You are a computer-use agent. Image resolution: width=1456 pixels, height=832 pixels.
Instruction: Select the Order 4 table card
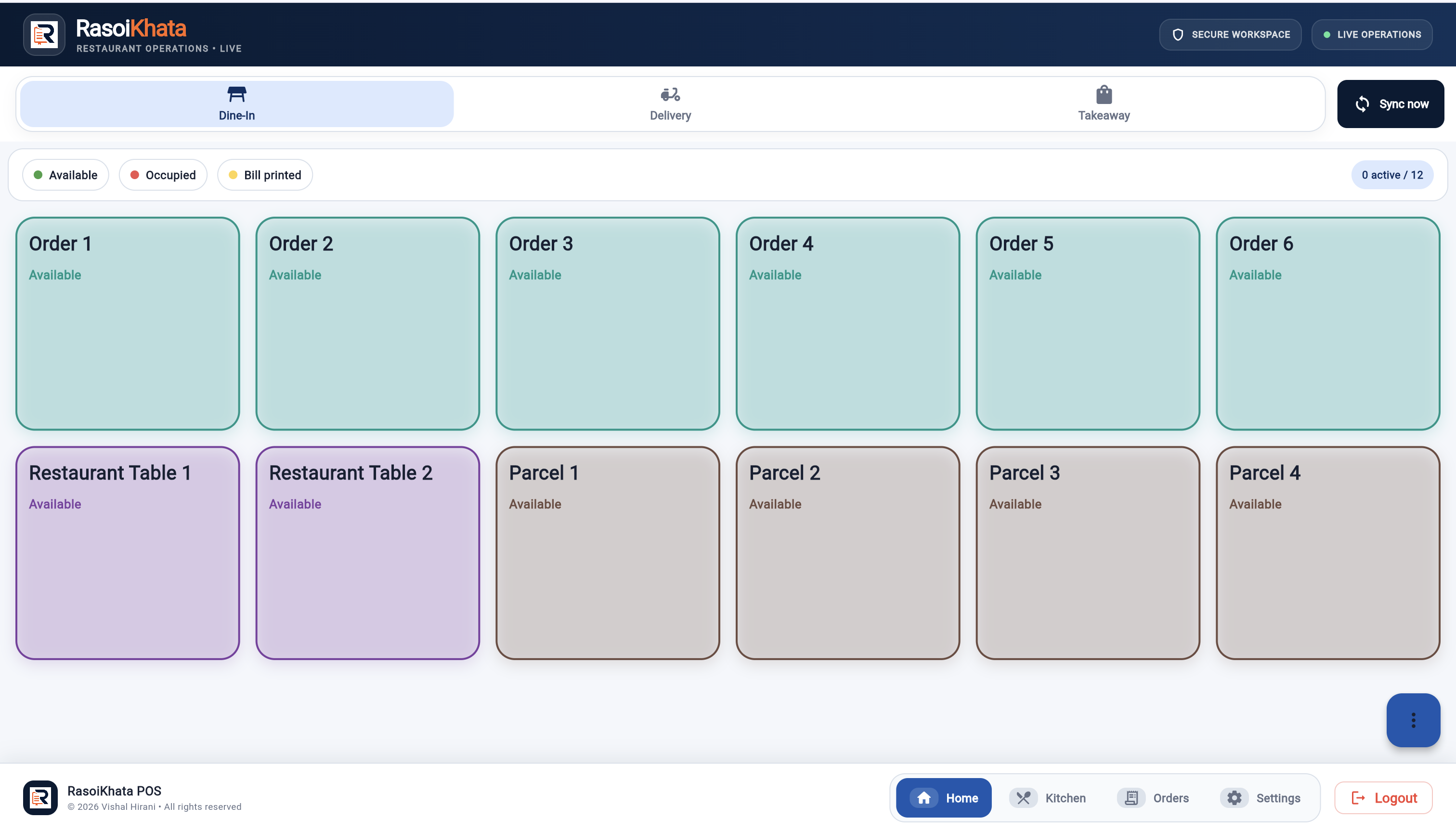(x=847, y=324)
